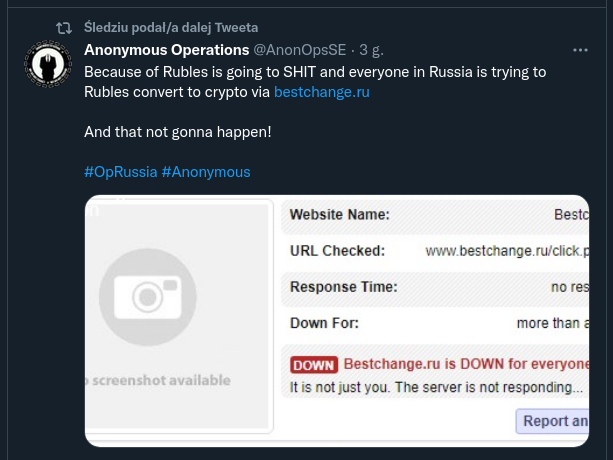Open the #OpRussia hashtag
The width and height of the screenshot is (613, 460).
(120, 172)
